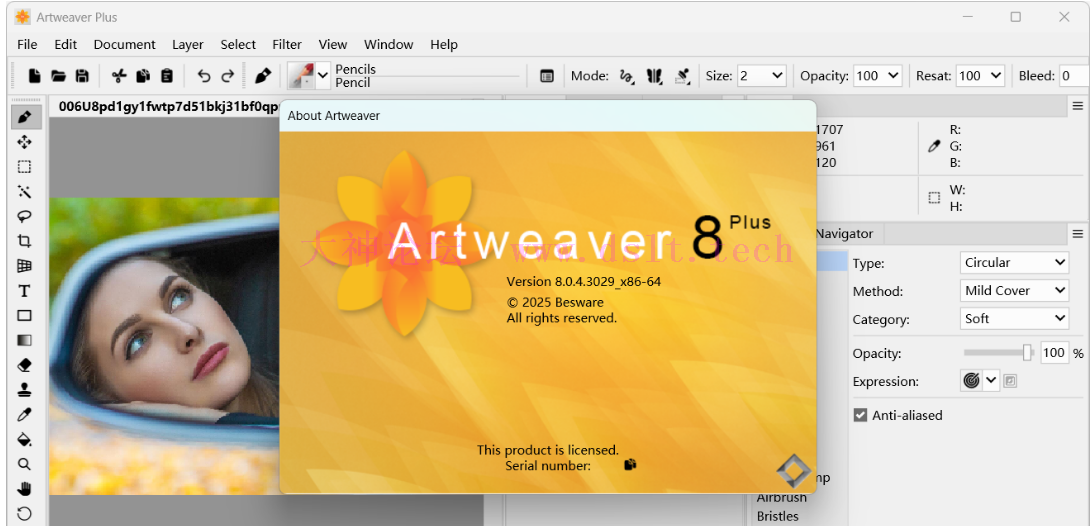
Task: Click the Pencil brush preview thumbnail
Action: 302,76
